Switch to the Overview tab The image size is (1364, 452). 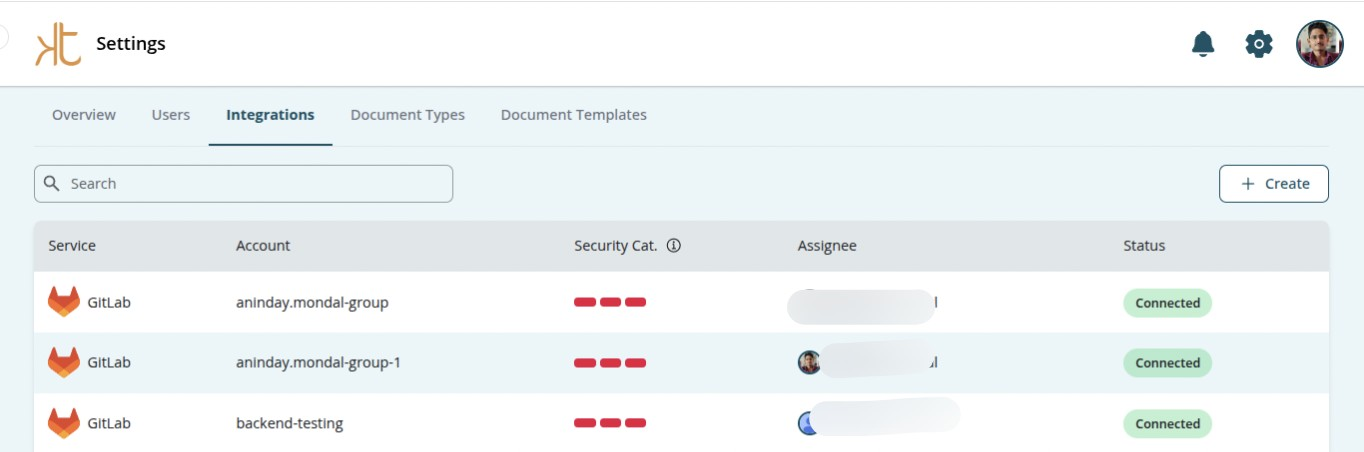(x=84, y=115)
